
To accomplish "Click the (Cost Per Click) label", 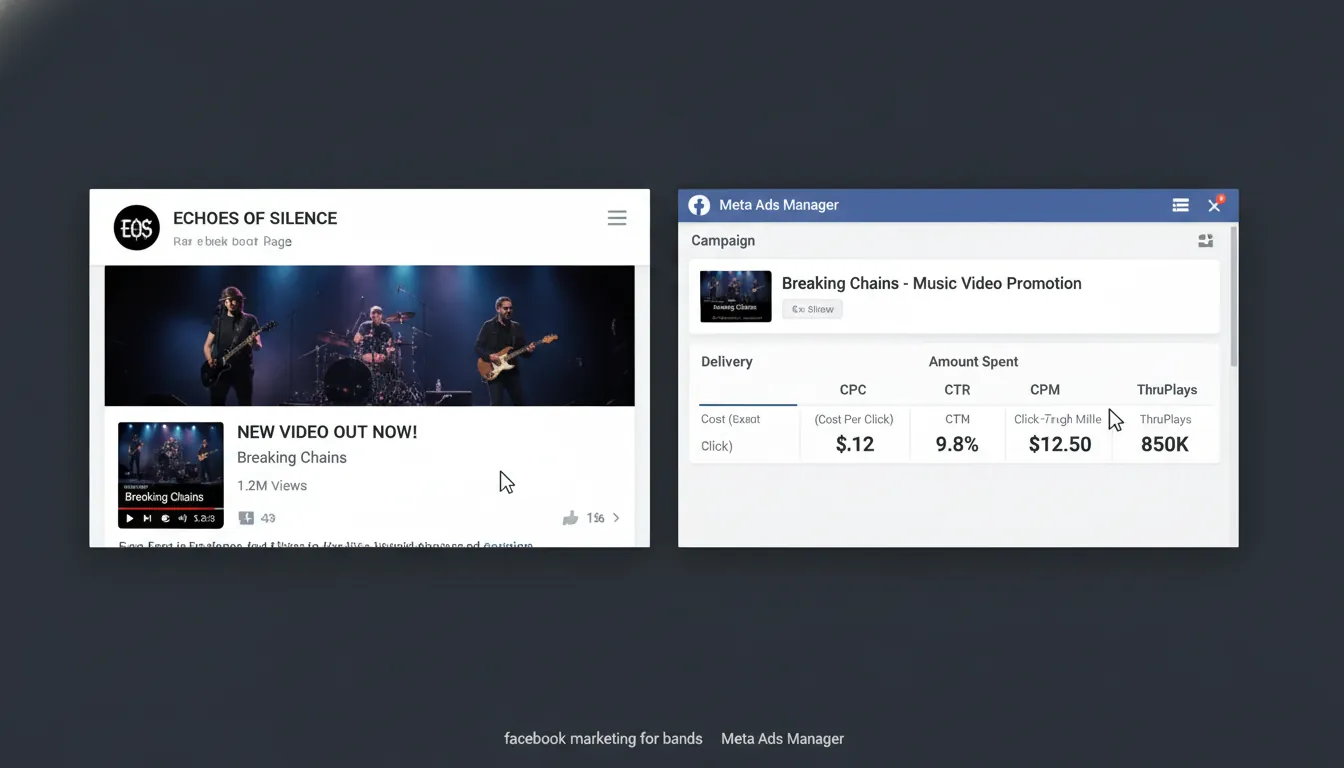I will click(854, 419).
